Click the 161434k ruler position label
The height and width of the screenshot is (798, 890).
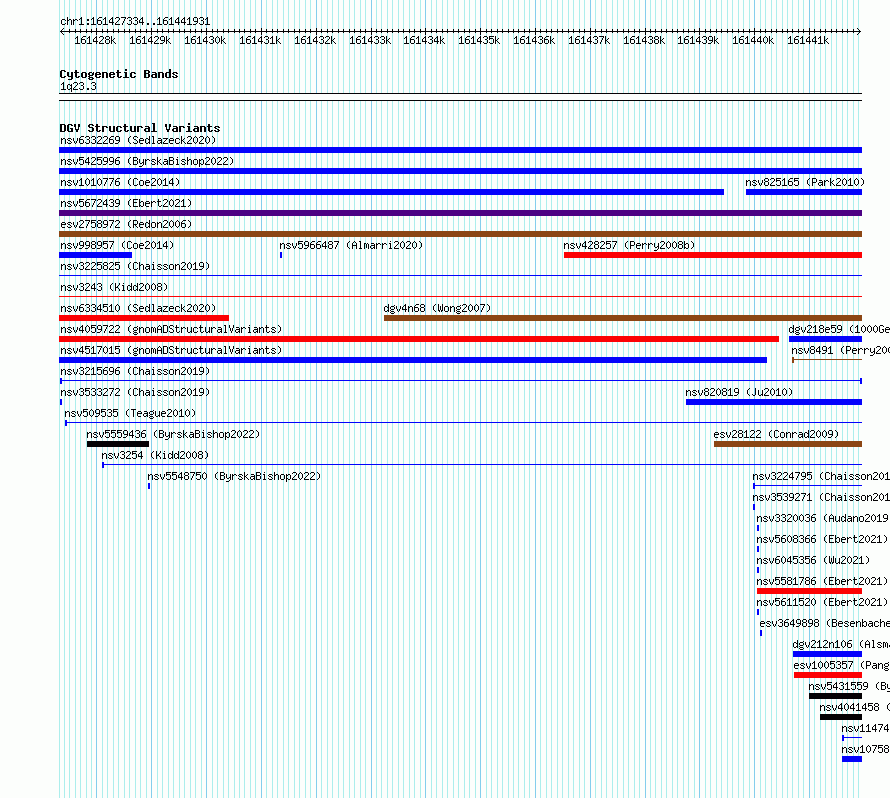(424, 40)
